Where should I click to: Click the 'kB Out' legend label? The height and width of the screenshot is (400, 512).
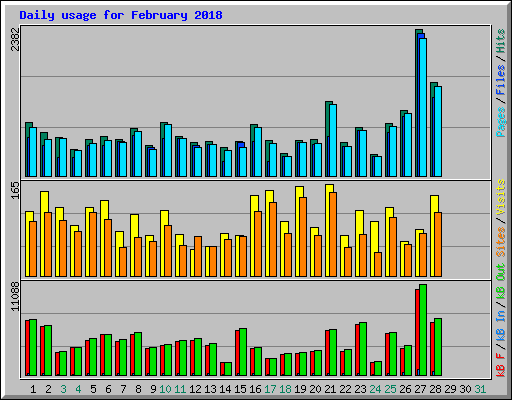pyautogui.click(x=501, y=281)
